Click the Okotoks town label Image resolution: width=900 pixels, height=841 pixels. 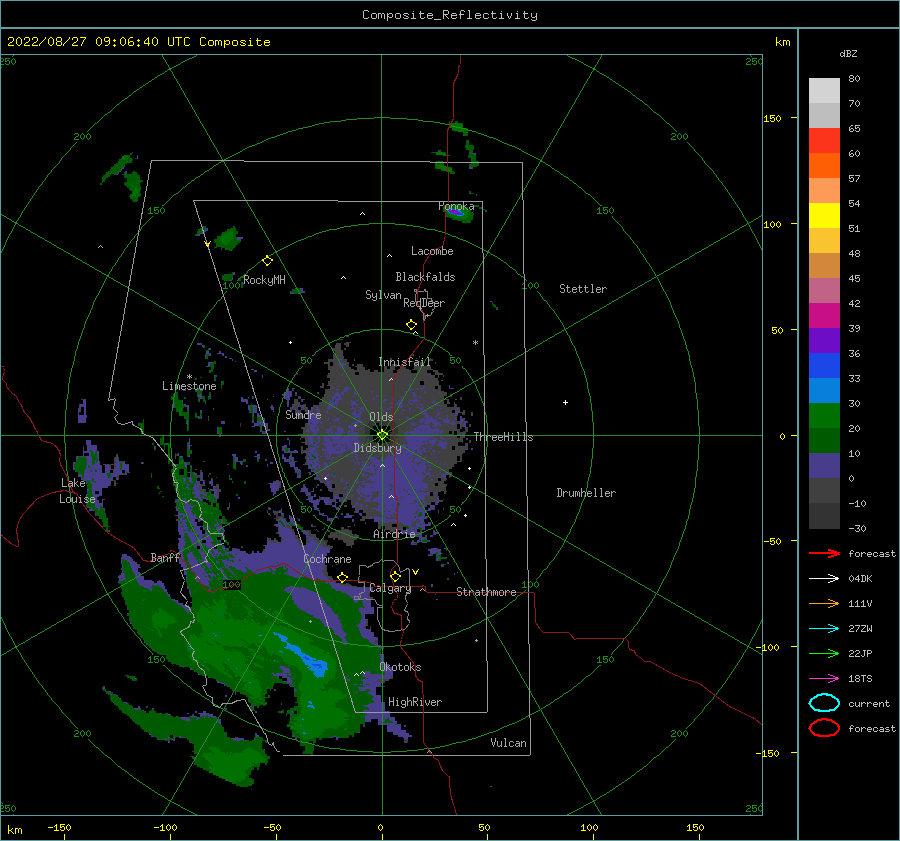coord(400,667)
